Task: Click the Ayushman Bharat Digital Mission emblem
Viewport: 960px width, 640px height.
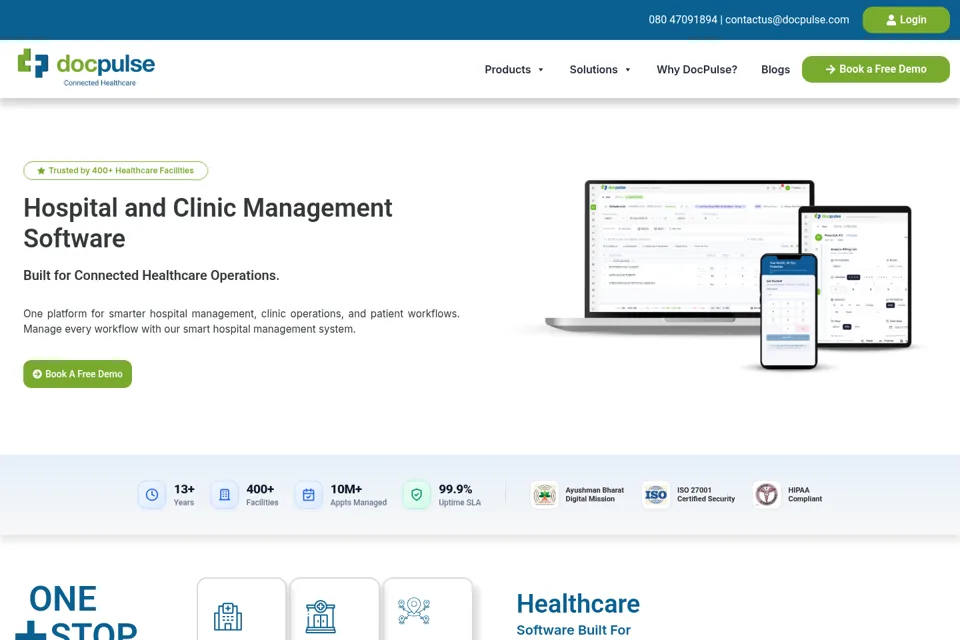Action: 544,495
